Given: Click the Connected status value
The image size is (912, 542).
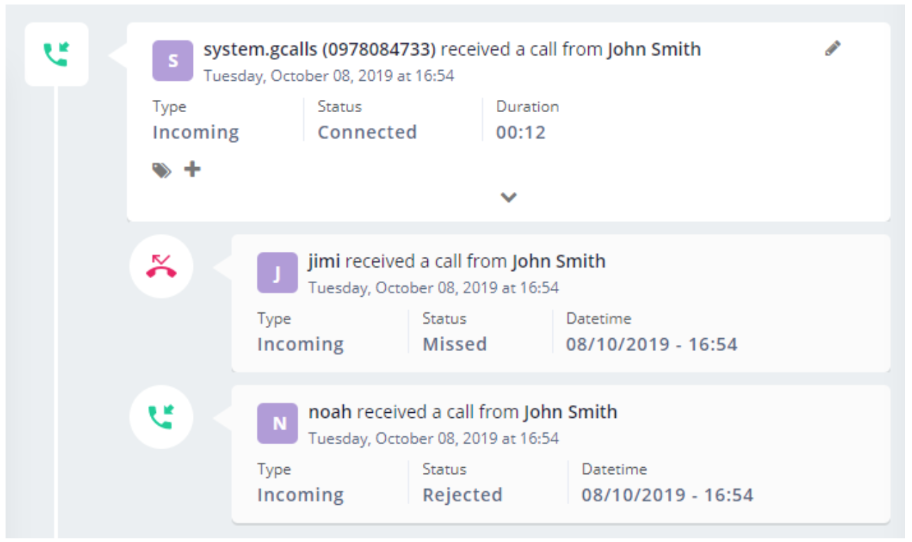Looking at the screenshot, I should pos(367,132).
